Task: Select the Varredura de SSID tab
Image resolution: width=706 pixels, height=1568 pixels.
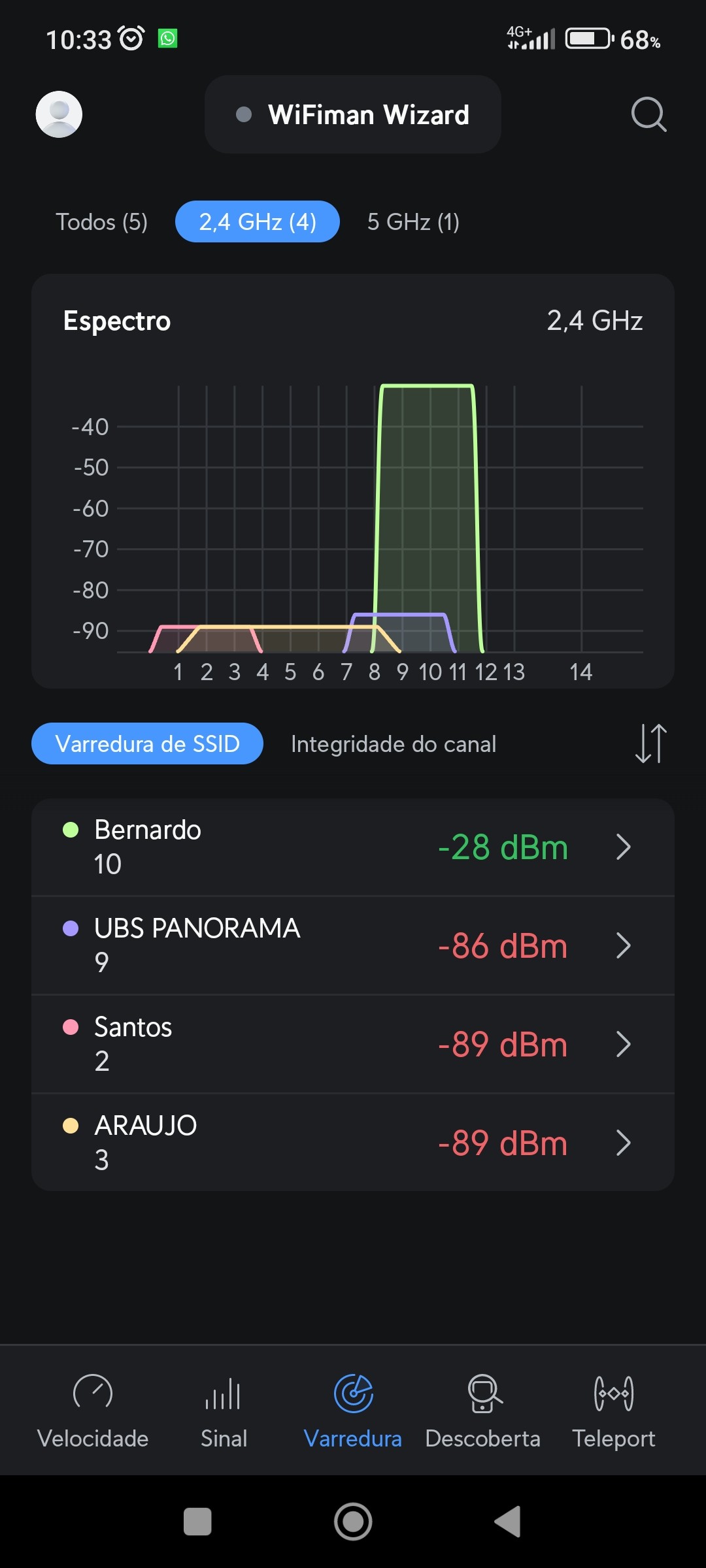Action: point(147,744)
